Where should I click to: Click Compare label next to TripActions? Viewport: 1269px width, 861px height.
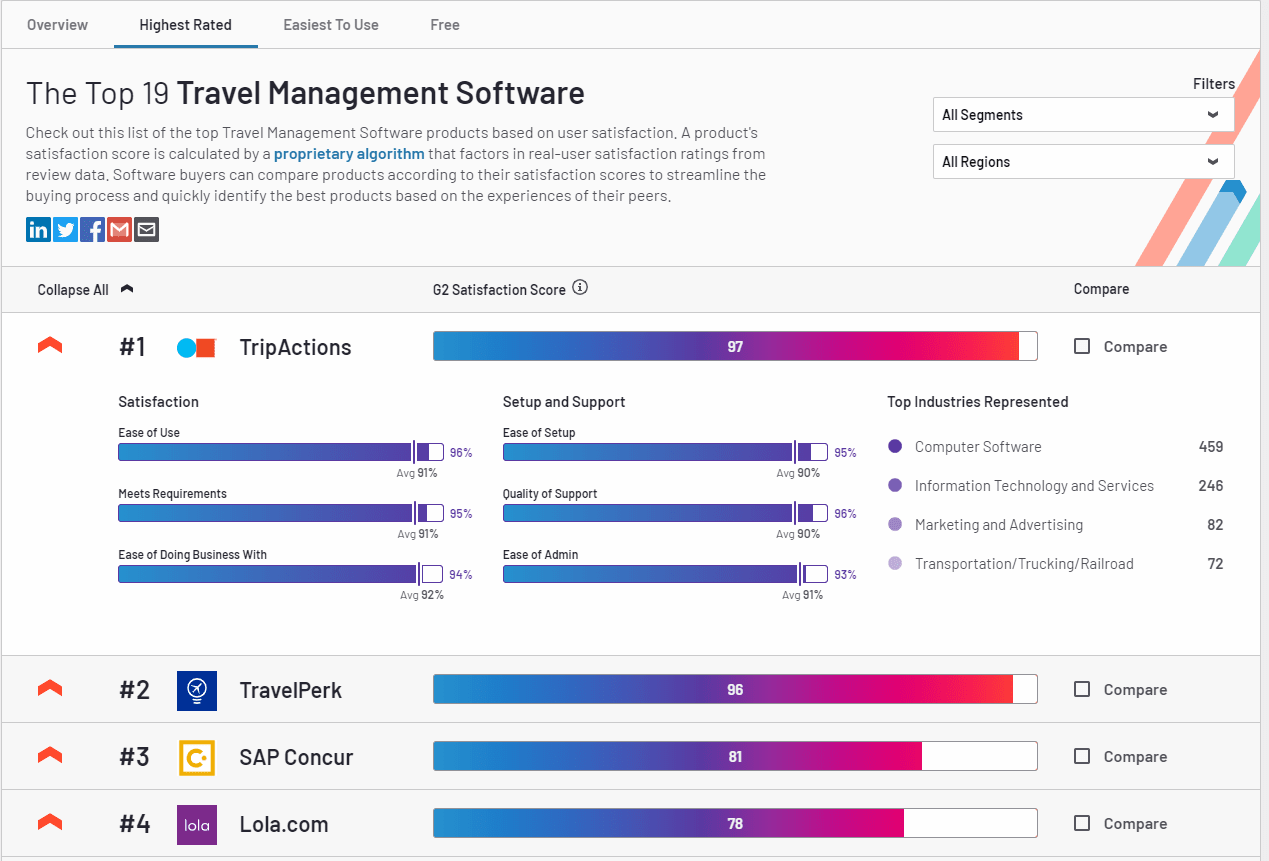coord(1135,347)
